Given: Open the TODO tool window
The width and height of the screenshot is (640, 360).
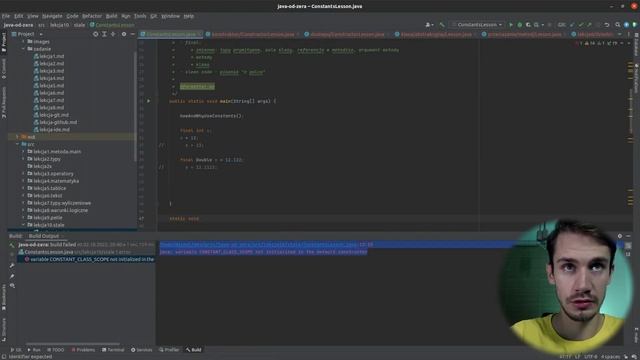Looking at the screenshot, I should tap(56, 350).
